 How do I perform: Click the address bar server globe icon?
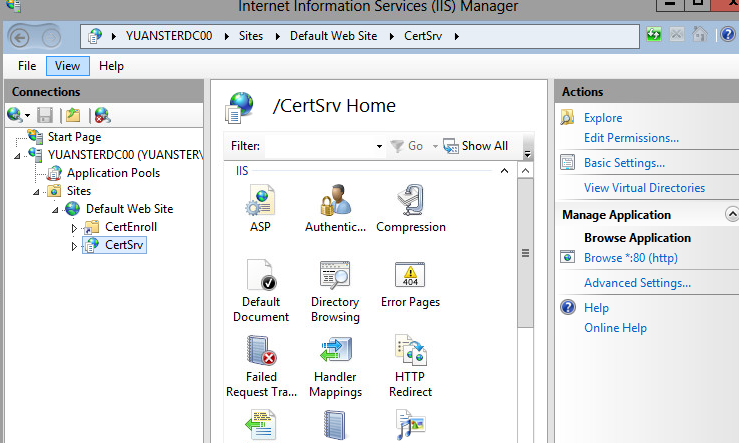point(95,36)
